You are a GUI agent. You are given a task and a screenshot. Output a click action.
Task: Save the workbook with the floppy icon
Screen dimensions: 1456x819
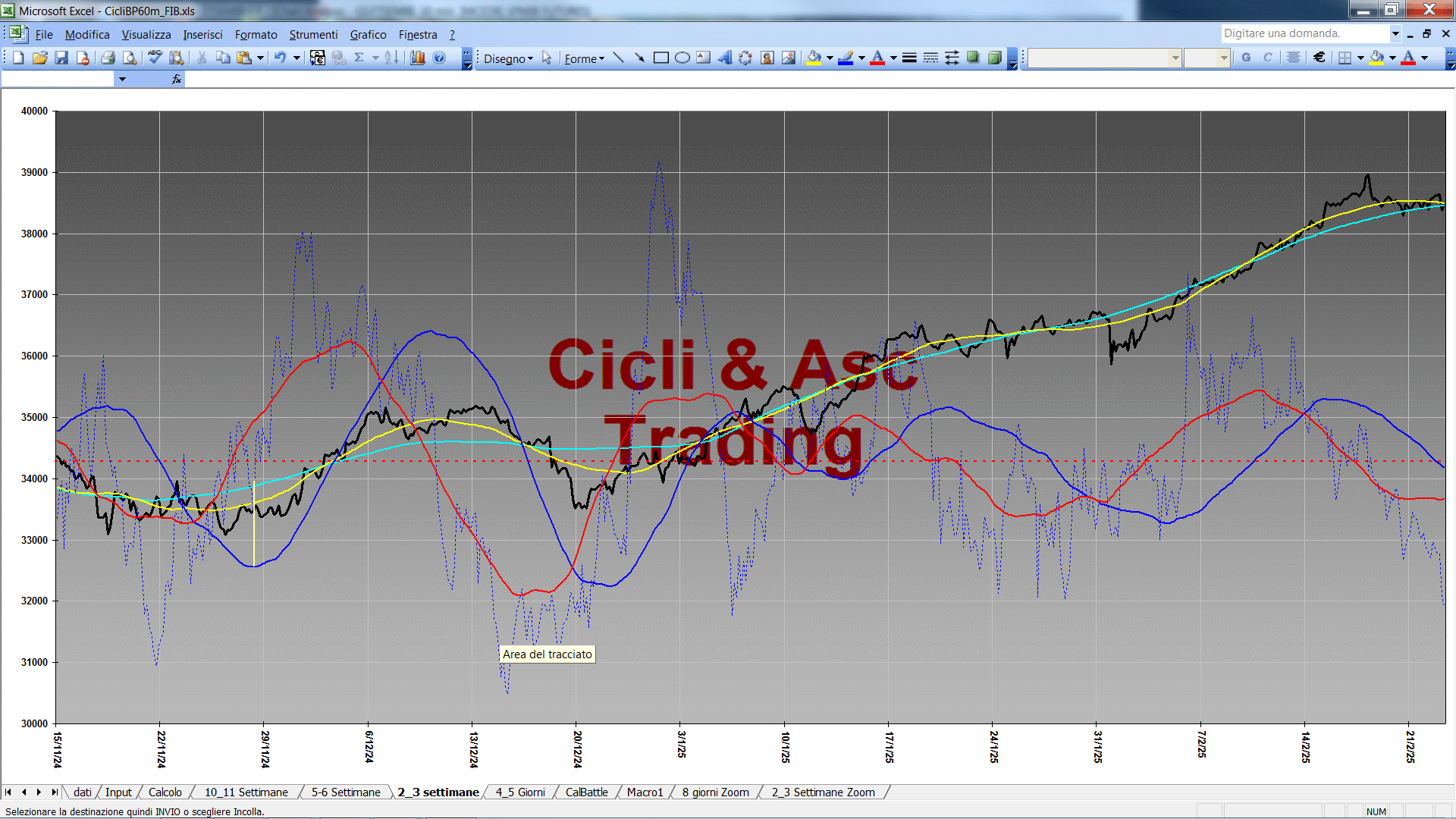pos(61,58)
